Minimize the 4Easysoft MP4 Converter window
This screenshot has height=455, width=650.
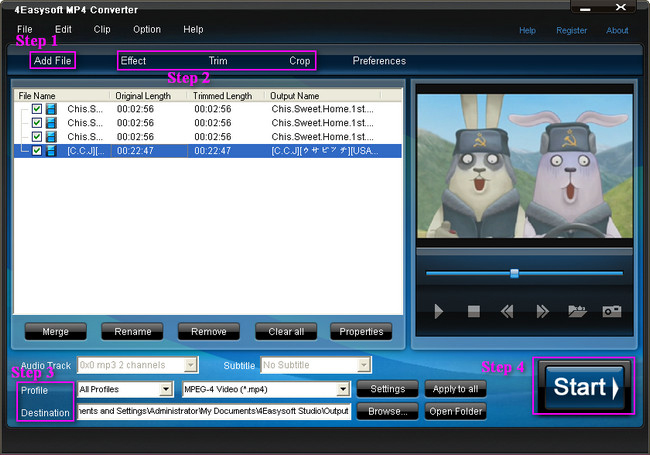click(x=585, y=8)
